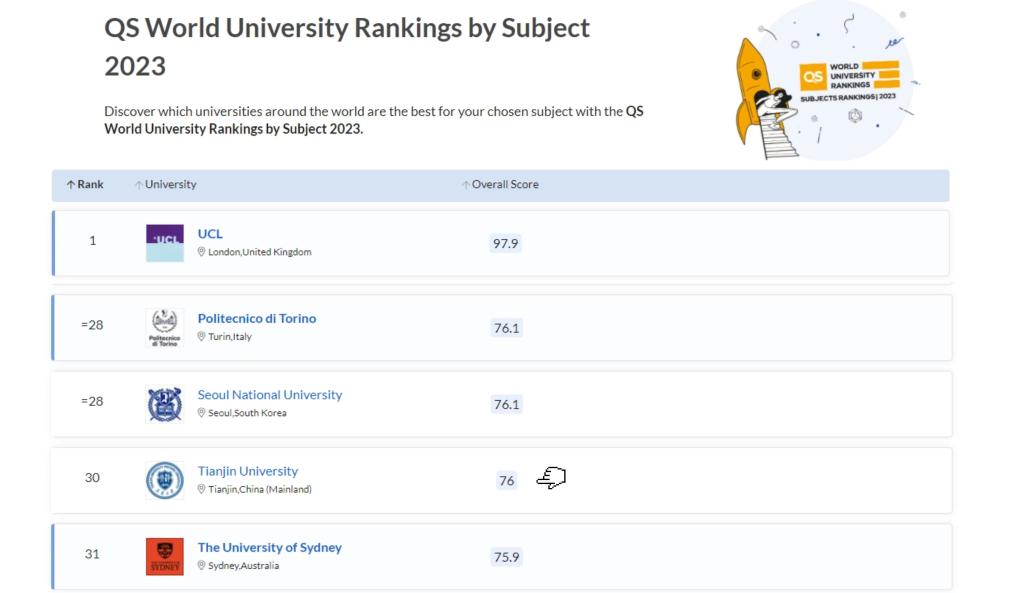
Task: Click the score 76 for Tianjin University
Action: (506, 481)
